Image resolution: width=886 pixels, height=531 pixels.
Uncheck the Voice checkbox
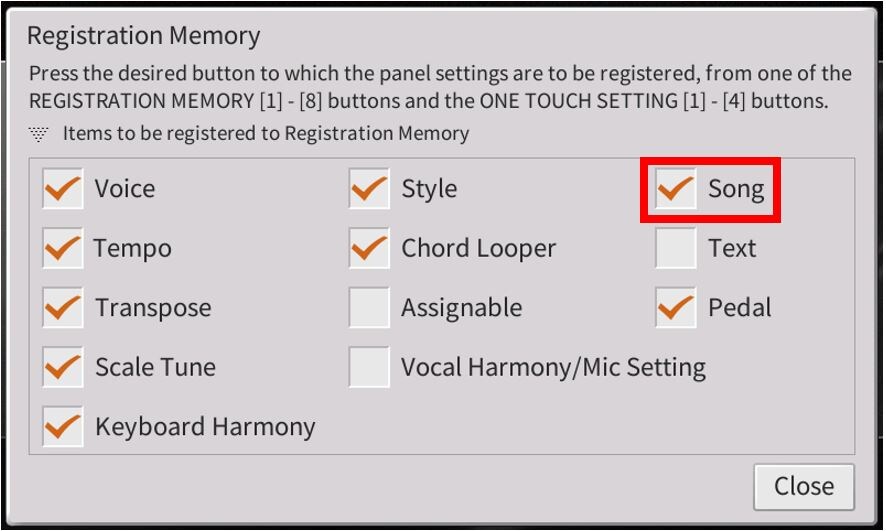tap(62, 189)
